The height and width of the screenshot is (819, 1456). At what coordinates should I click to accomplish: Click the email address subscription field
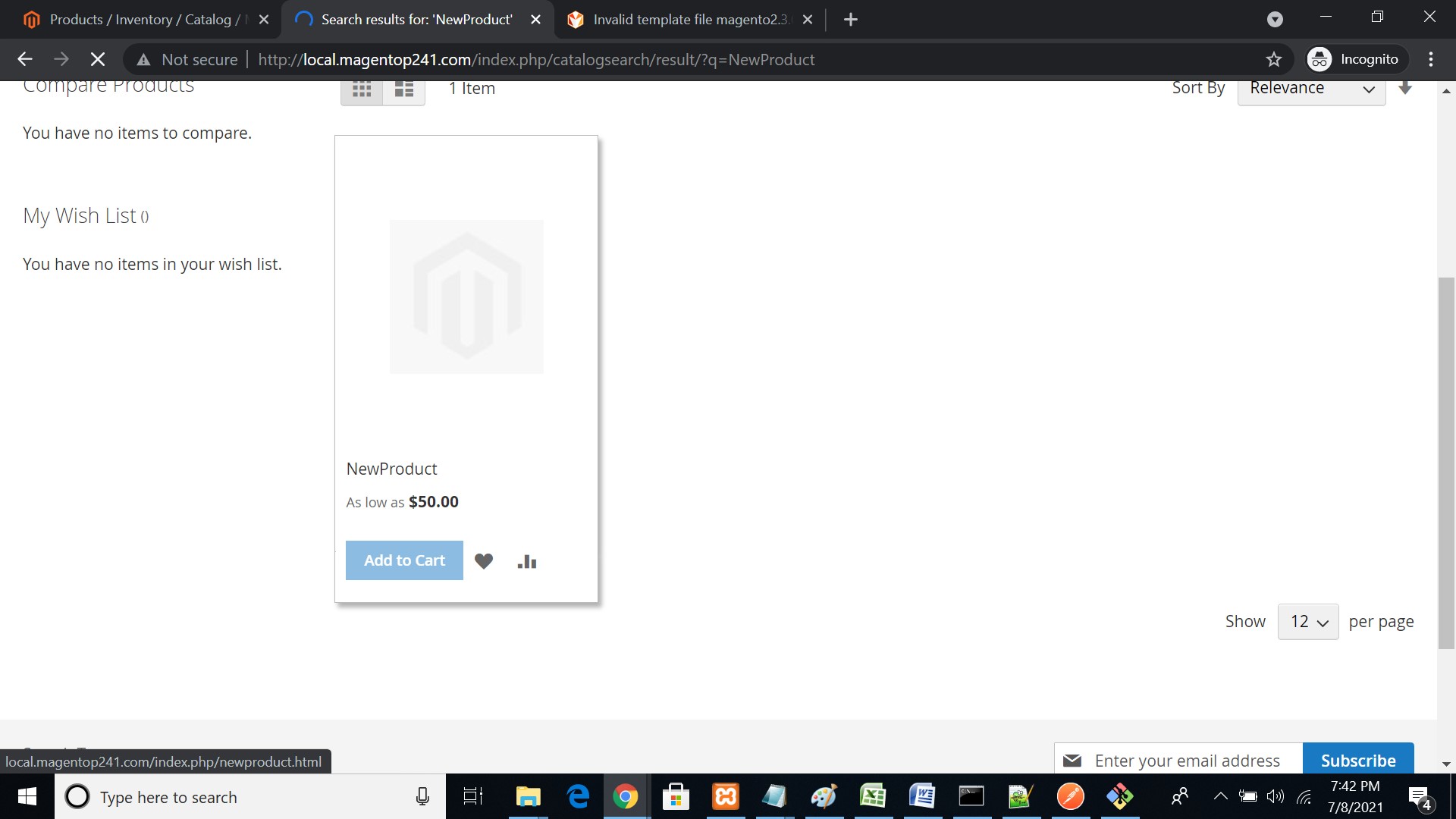tap(1183, 760)
